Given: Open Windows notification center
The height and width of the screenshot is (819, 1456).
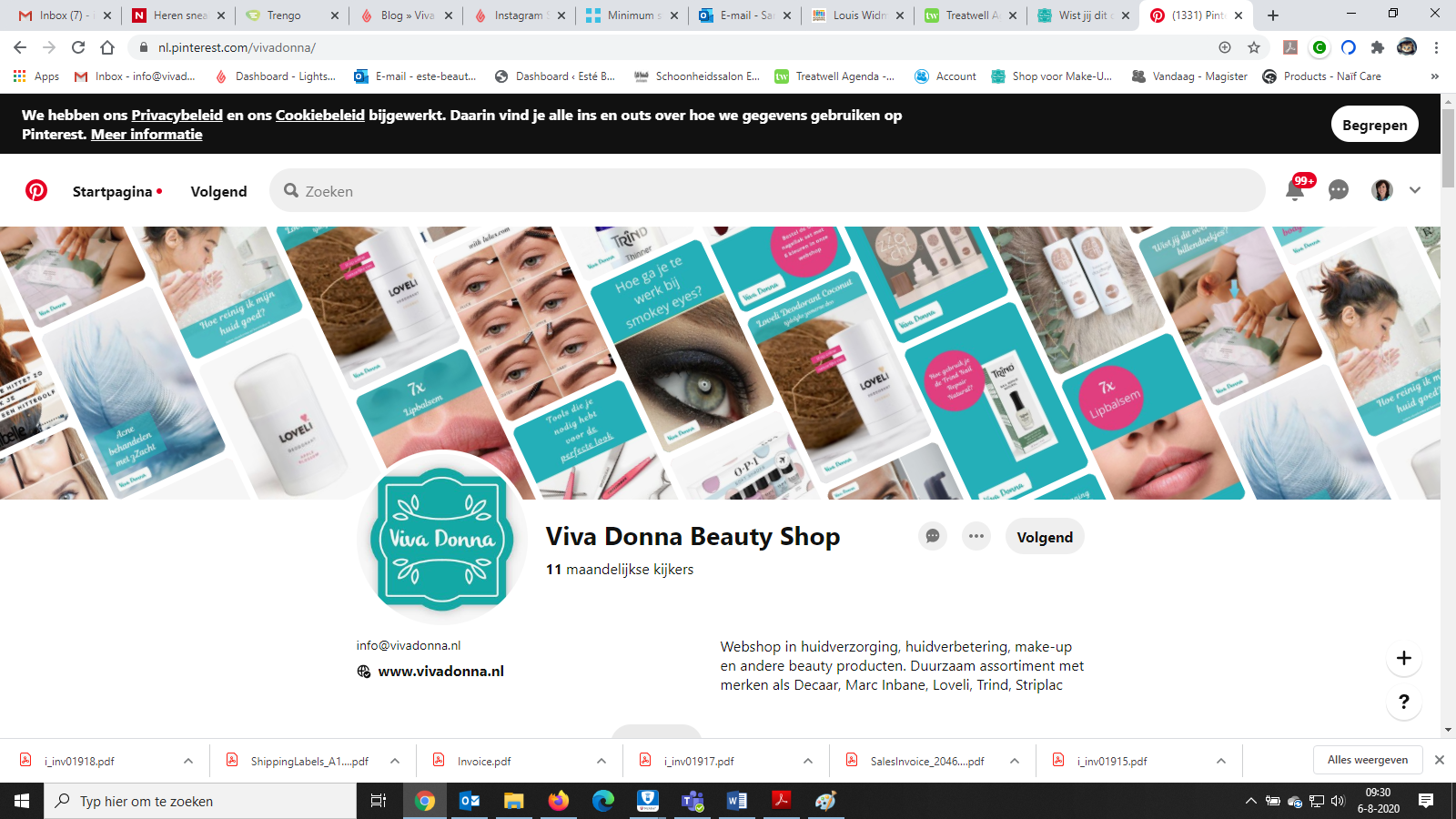Looking at the screenshot, I should coord(1426,801).
